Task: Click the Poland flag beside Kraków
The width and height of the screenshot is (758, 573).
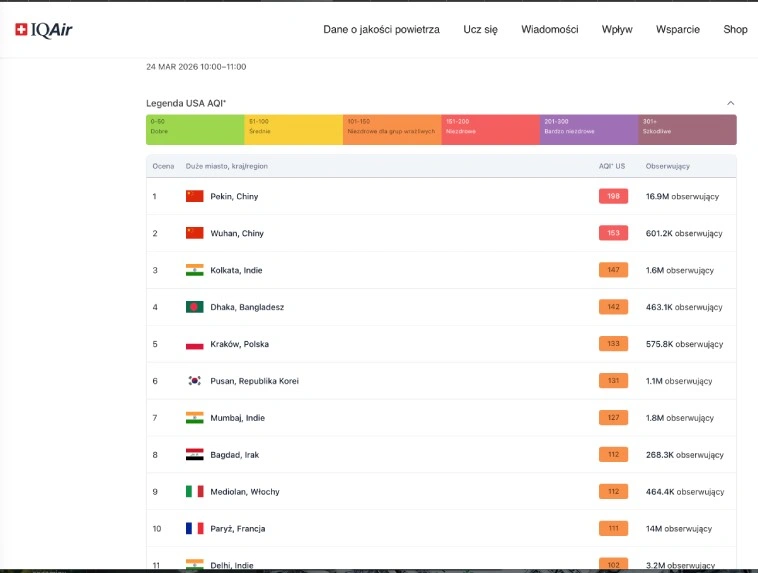Action: [x=194, y=344]
